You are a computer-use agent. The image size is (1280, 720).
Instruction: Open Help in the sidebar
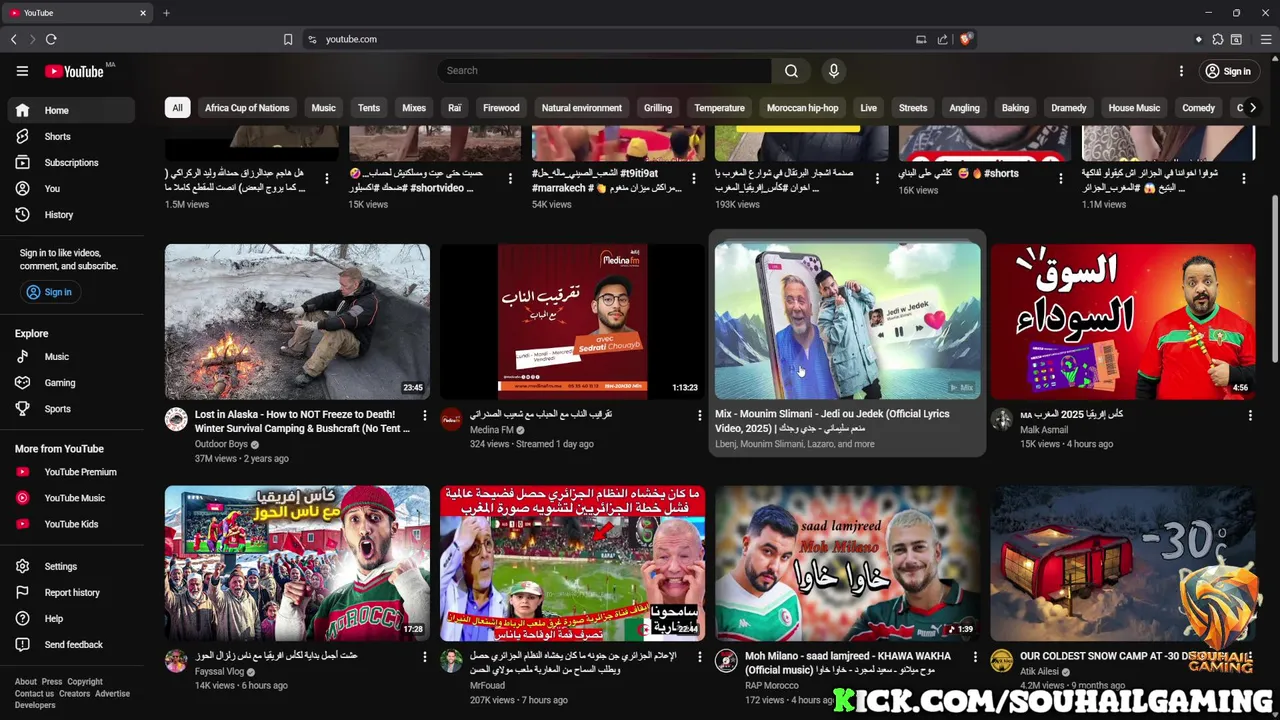(x=70, y=618)
